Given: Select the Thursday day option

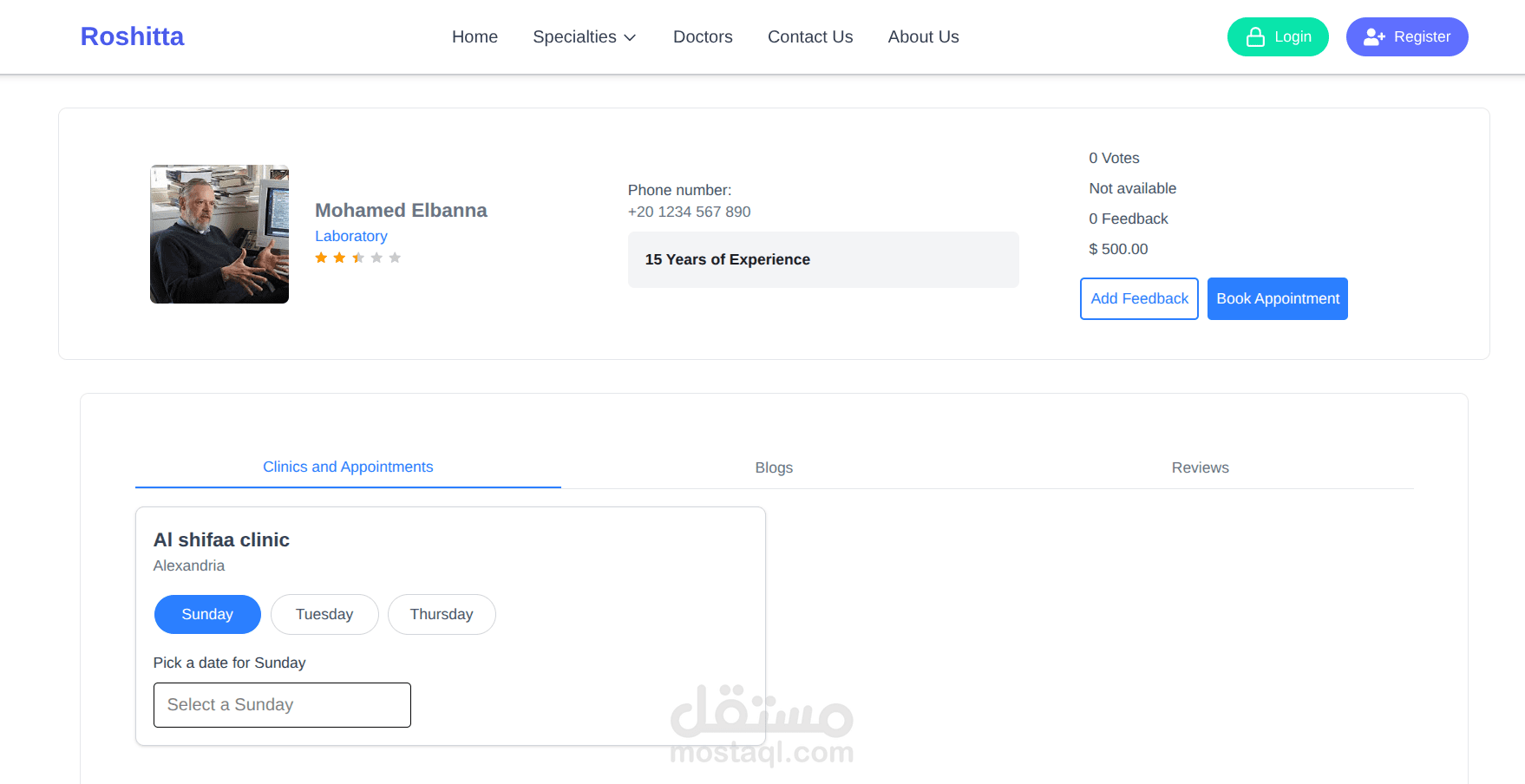Looking at the screenshot, I should pyautogui.click(x=442, y=614).
